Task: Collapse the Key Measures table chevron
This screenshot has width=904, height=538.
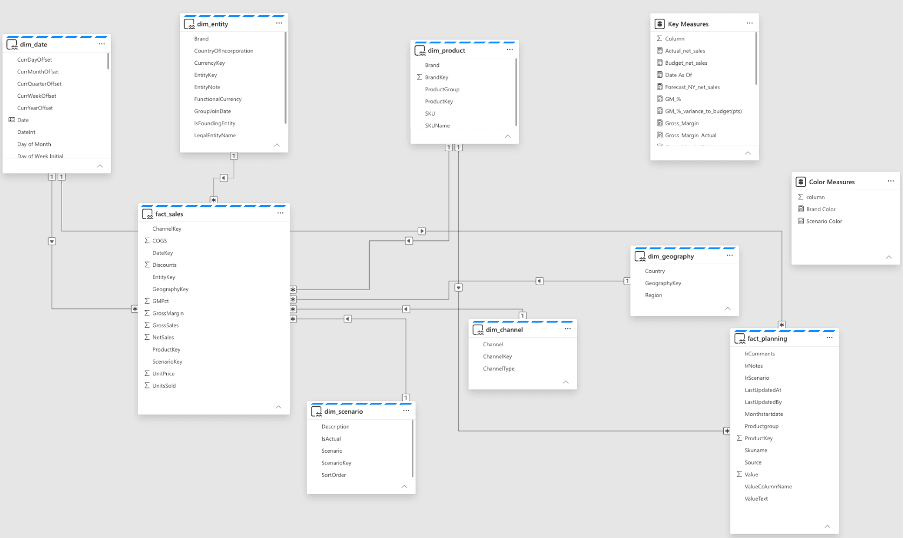Action: tap(748, 153)
